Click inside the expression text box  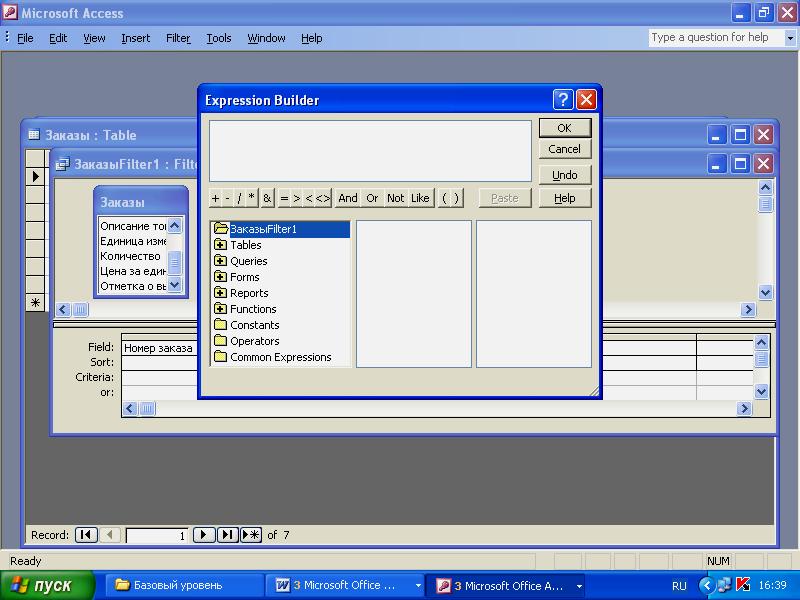click(370, 151)
